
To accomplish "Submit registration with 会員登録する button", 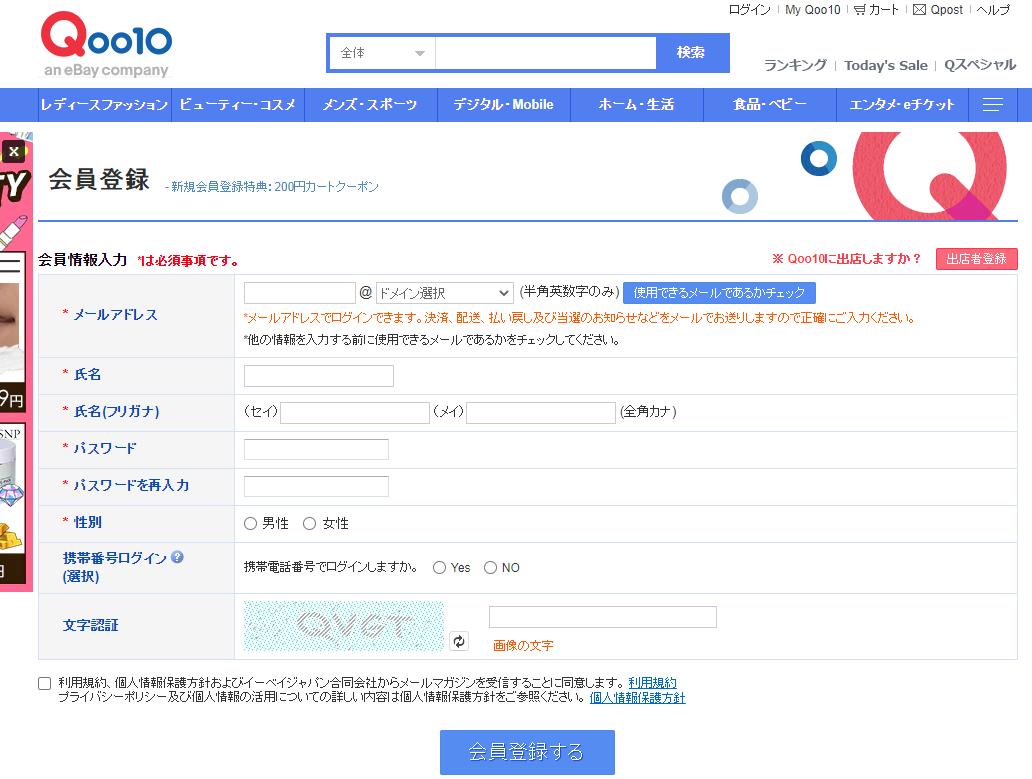I will (x=527, y=752).
